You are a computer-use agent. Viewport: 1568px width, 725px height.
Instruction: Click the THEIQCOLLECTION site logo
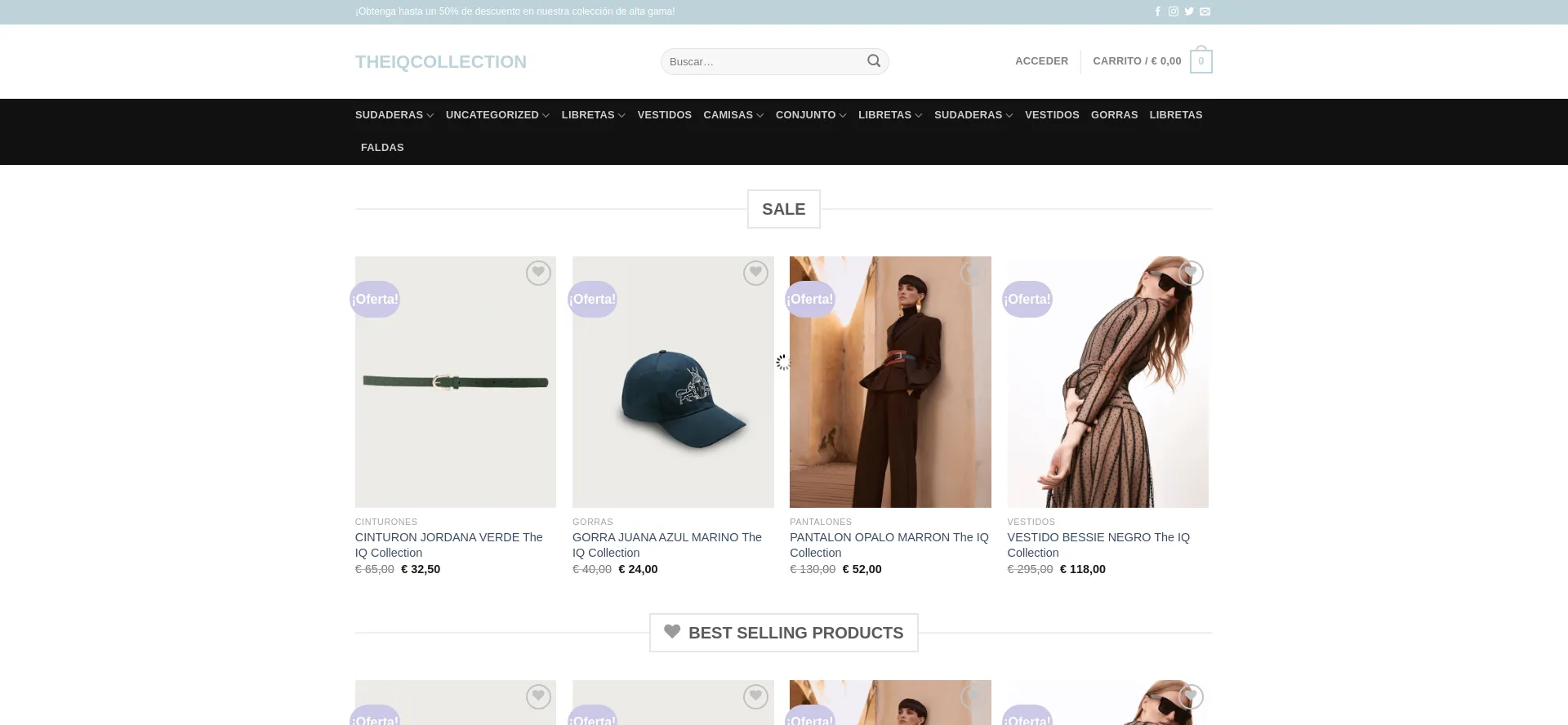click(x=441, y=62)
